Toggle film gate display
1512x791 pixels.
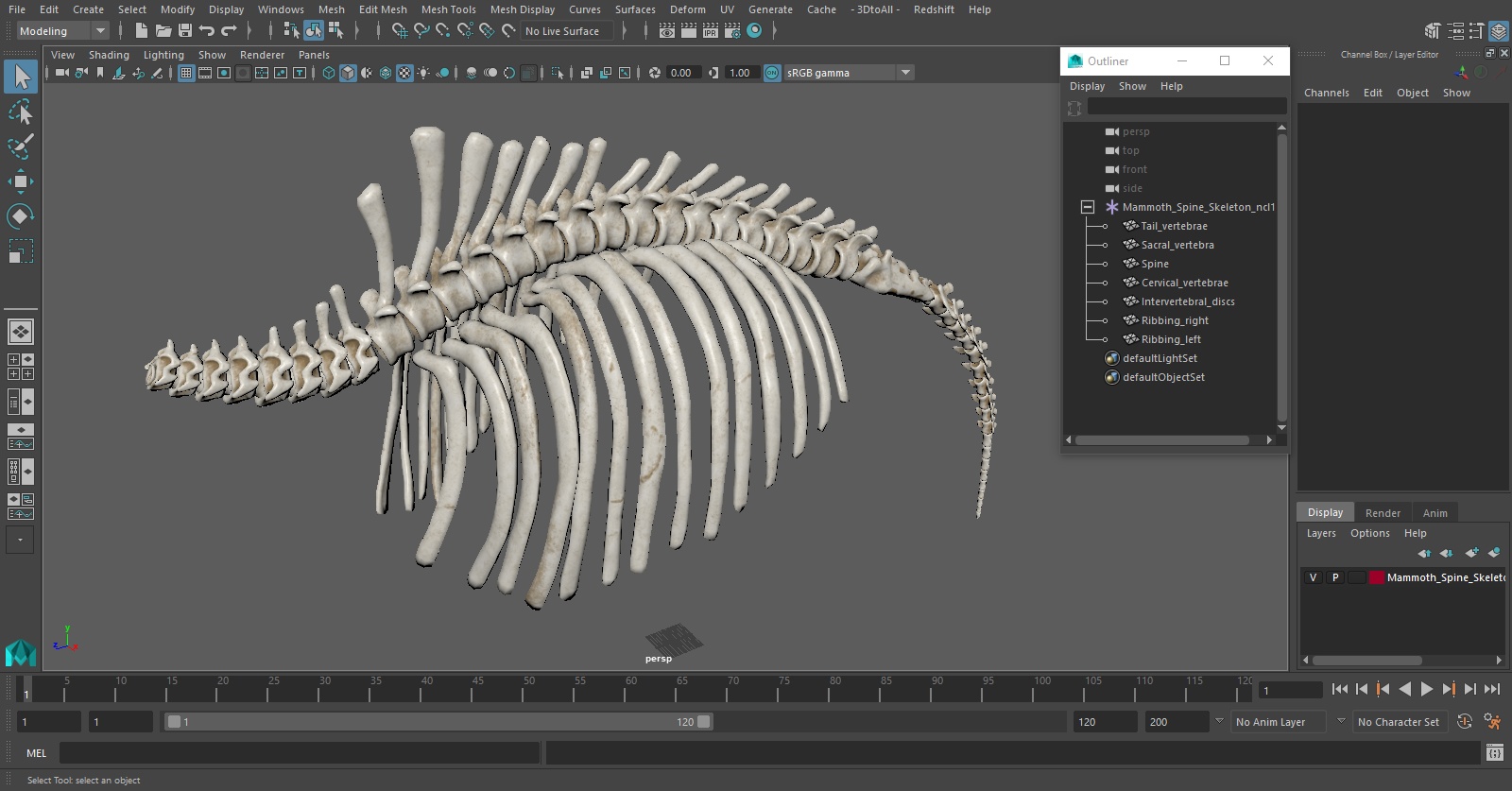coord(205,73)
